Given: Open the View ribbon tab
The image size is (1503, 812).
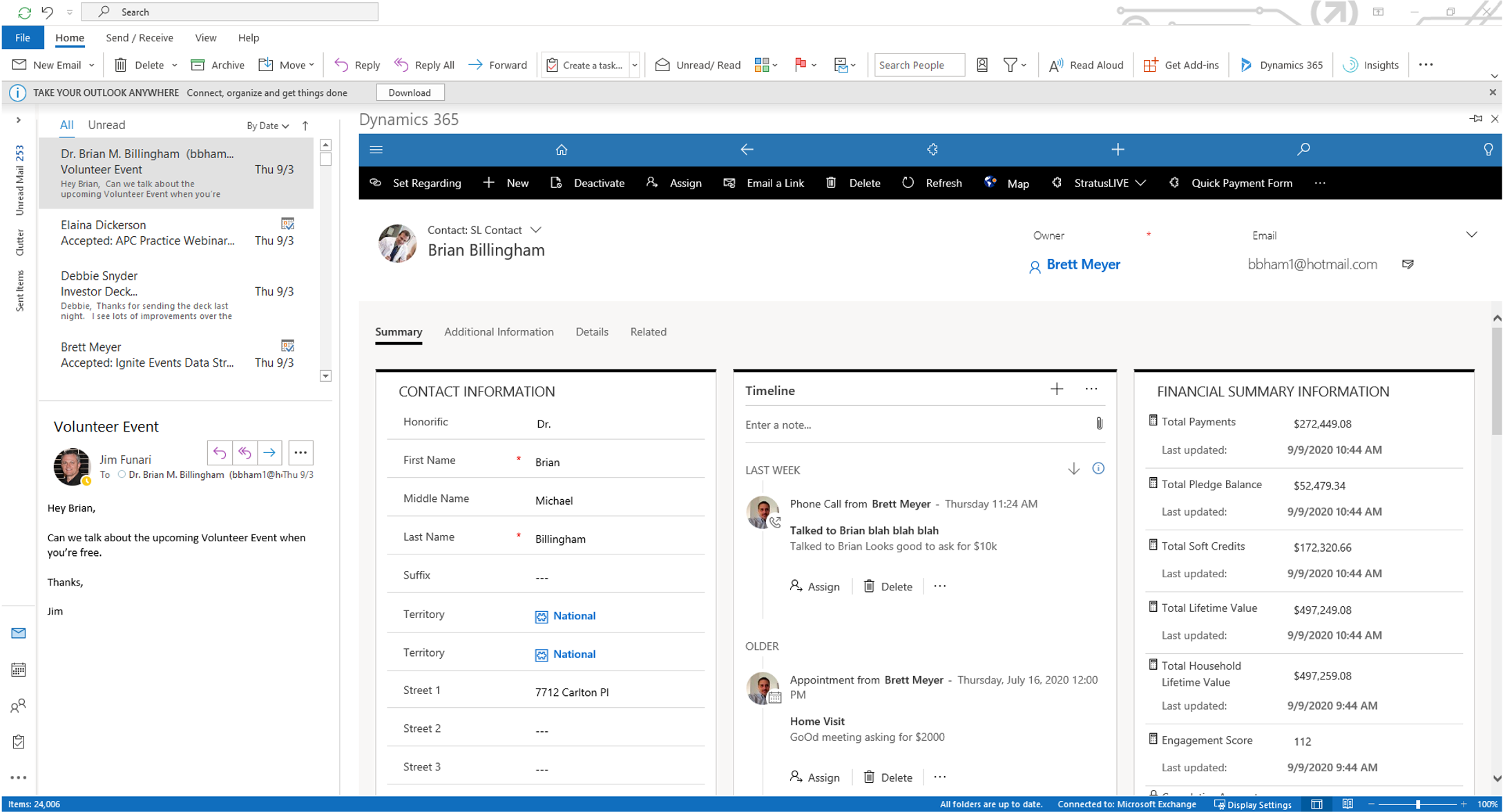Looking at the screenshot, I should pos(205,38).
